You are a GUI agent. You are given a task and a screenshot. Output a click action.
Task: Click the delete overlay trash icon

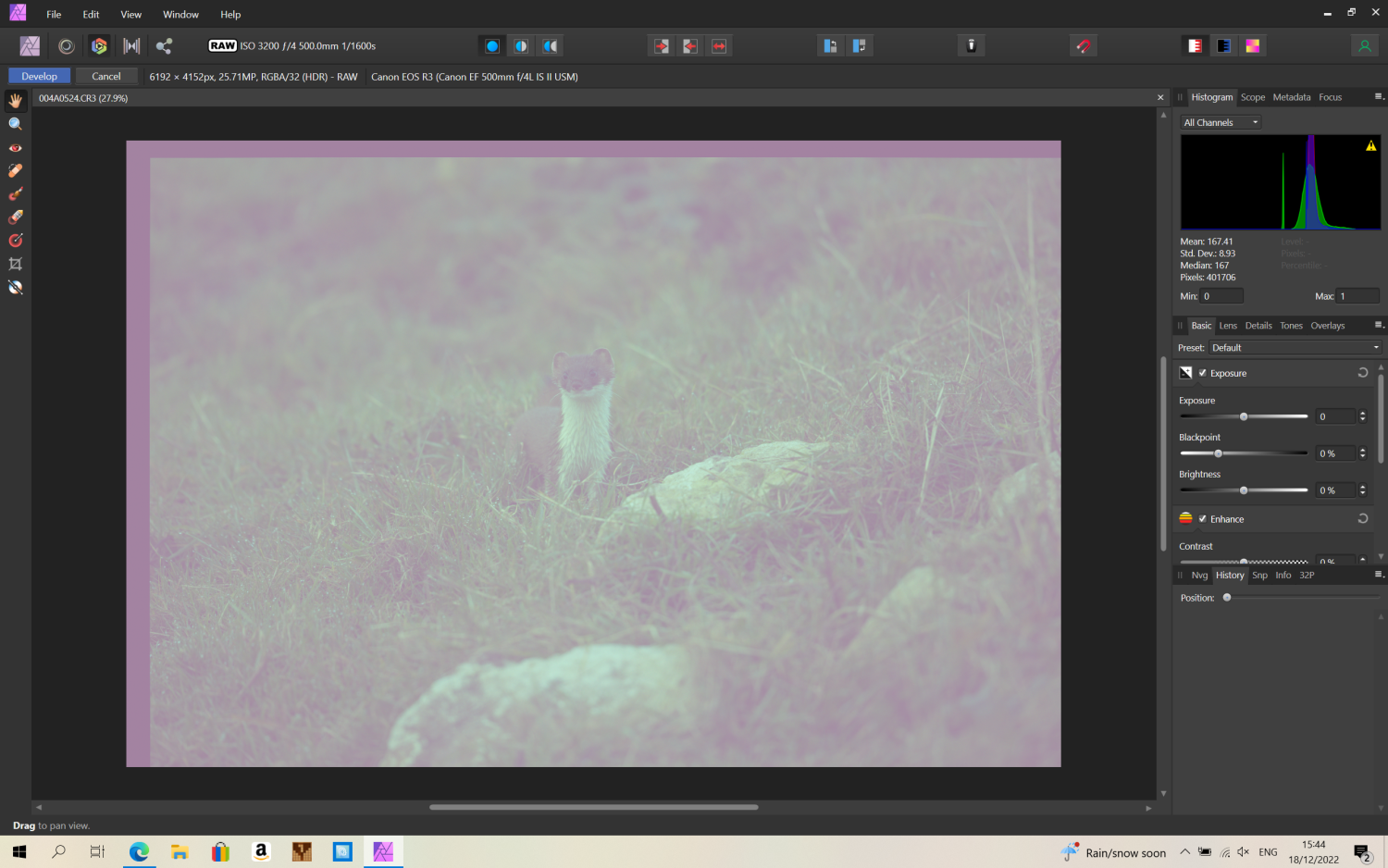(971, 44)
